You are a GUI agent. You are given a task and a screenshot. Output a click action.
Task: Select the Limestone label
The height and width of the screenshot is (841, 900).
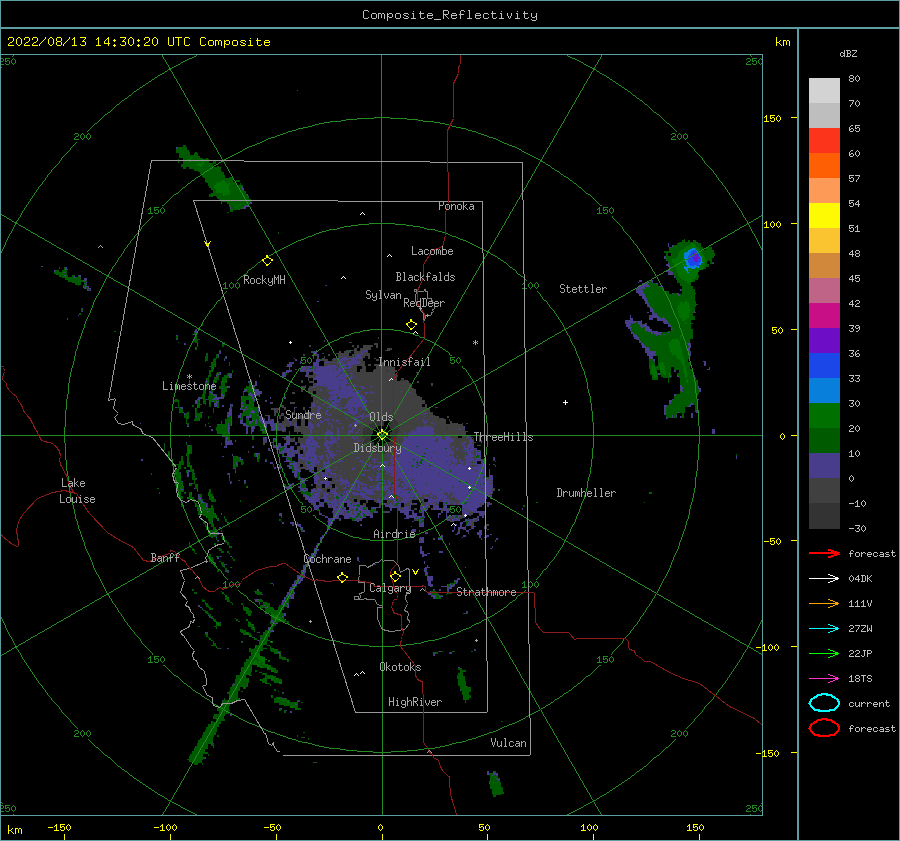pyautogui.click(x=189, y=386)
